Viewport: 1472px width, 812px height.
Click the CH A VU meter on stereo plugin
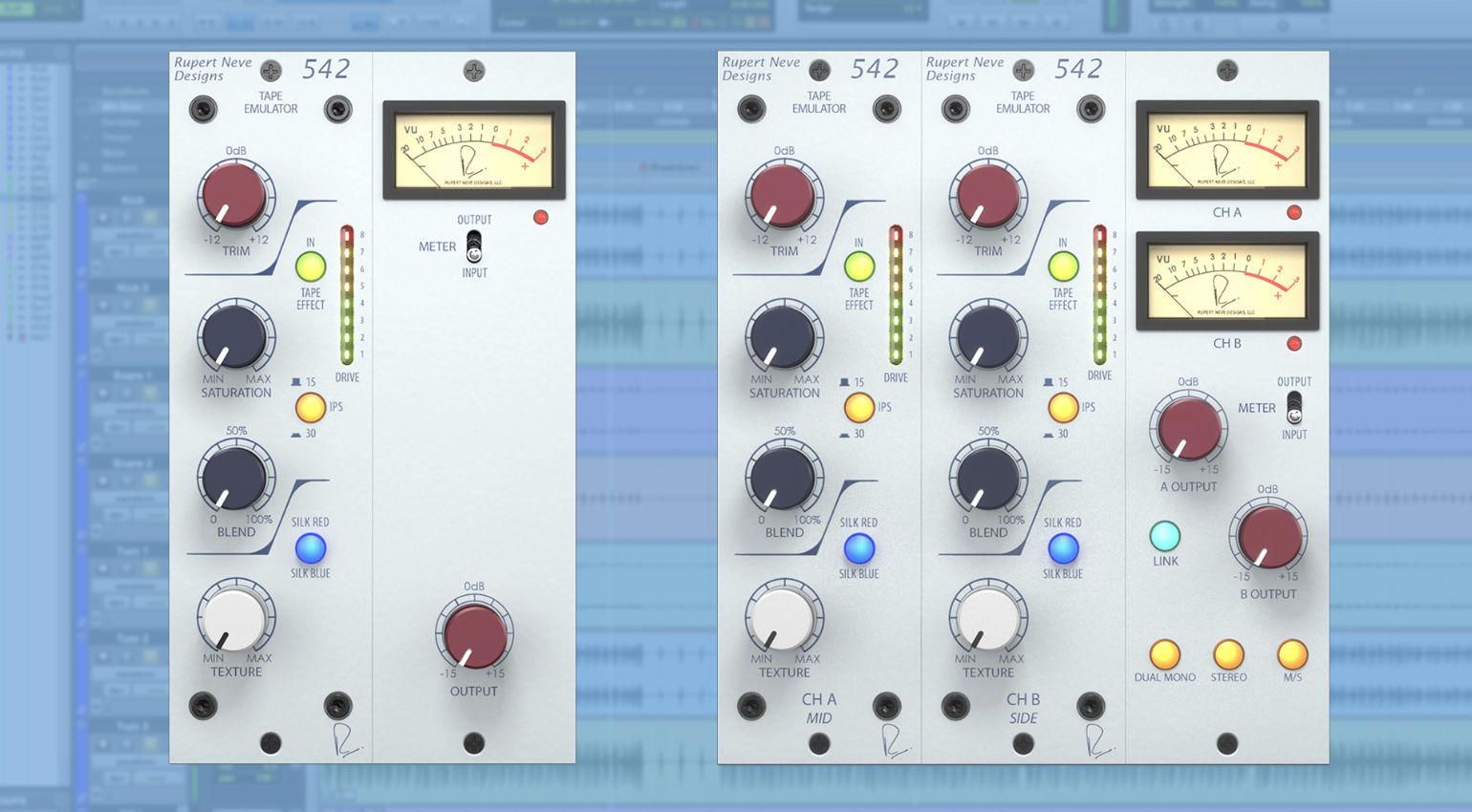(x=1227, y=150)
